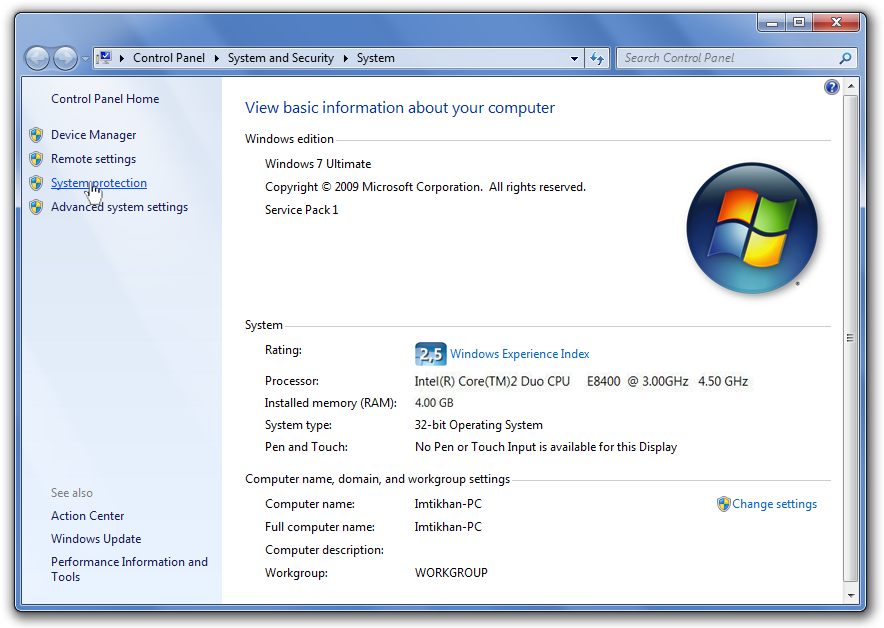Click the Imtikhan-PC Computer name value
This screenshot has width=884, height=628.
coord(448,504)
